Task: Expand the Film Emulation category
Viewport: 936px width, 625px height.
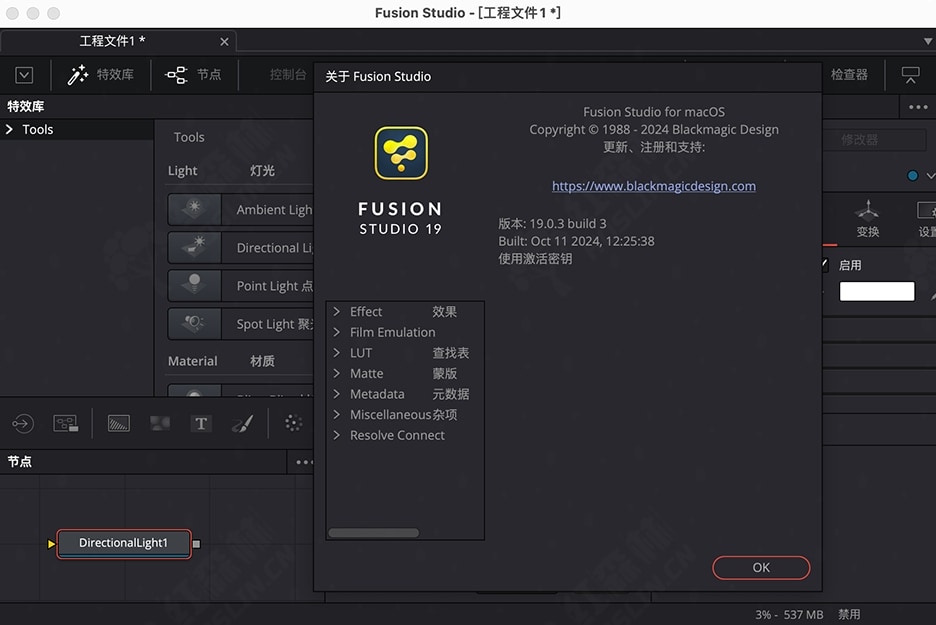Action: (x=337, y=332)
